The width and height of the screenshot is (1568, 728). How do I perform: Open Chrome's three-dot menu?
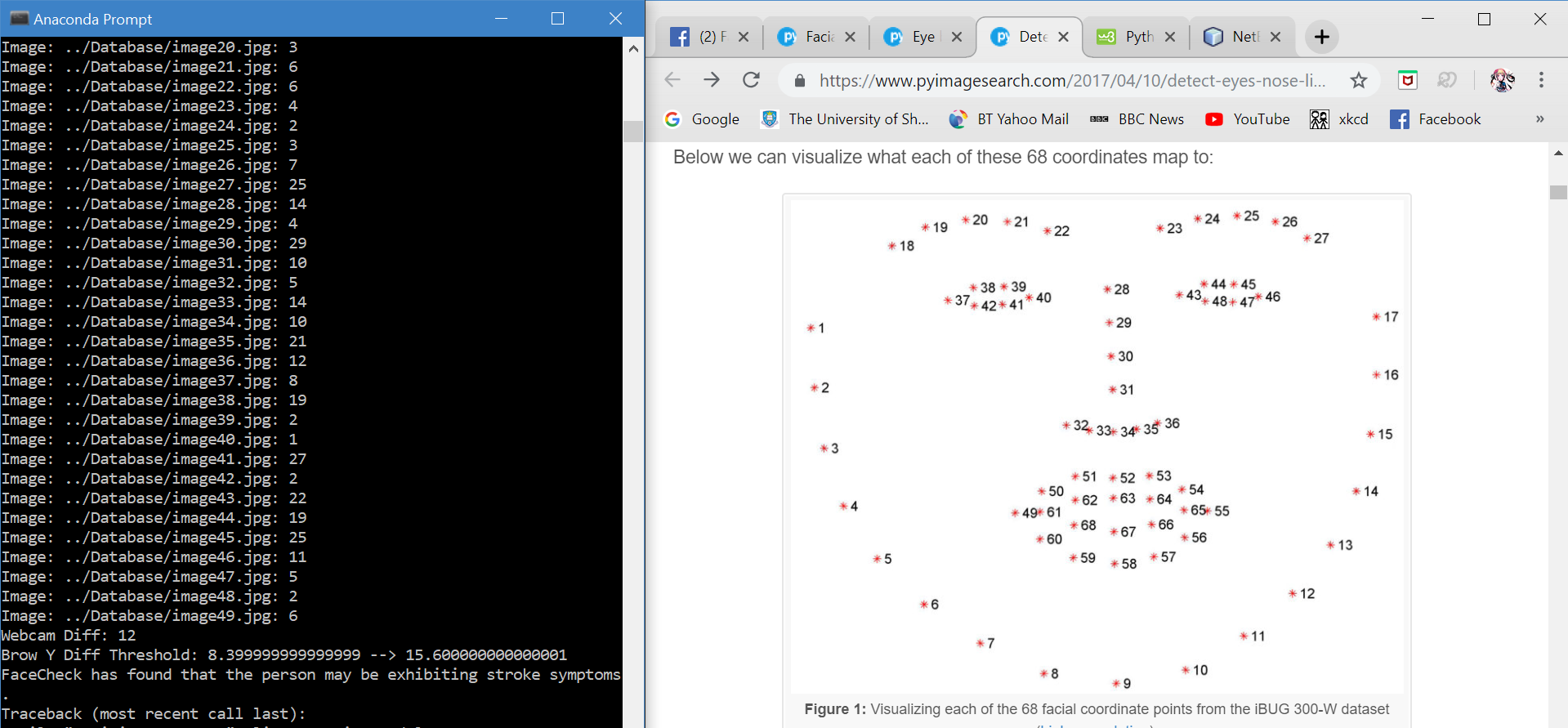(1541, 80)
